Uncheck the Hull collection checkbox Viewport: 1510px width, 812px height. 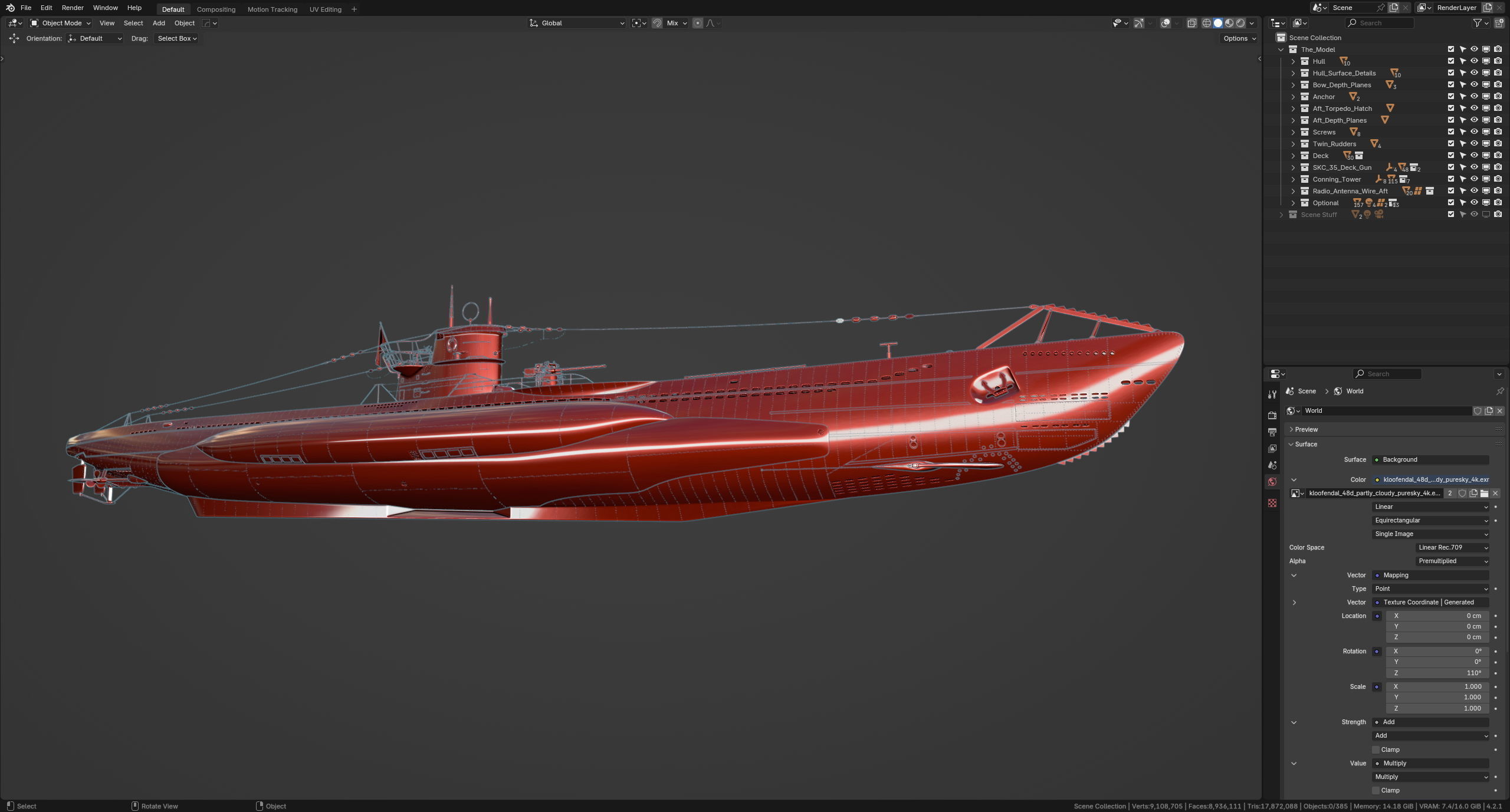click(1451, 61)
